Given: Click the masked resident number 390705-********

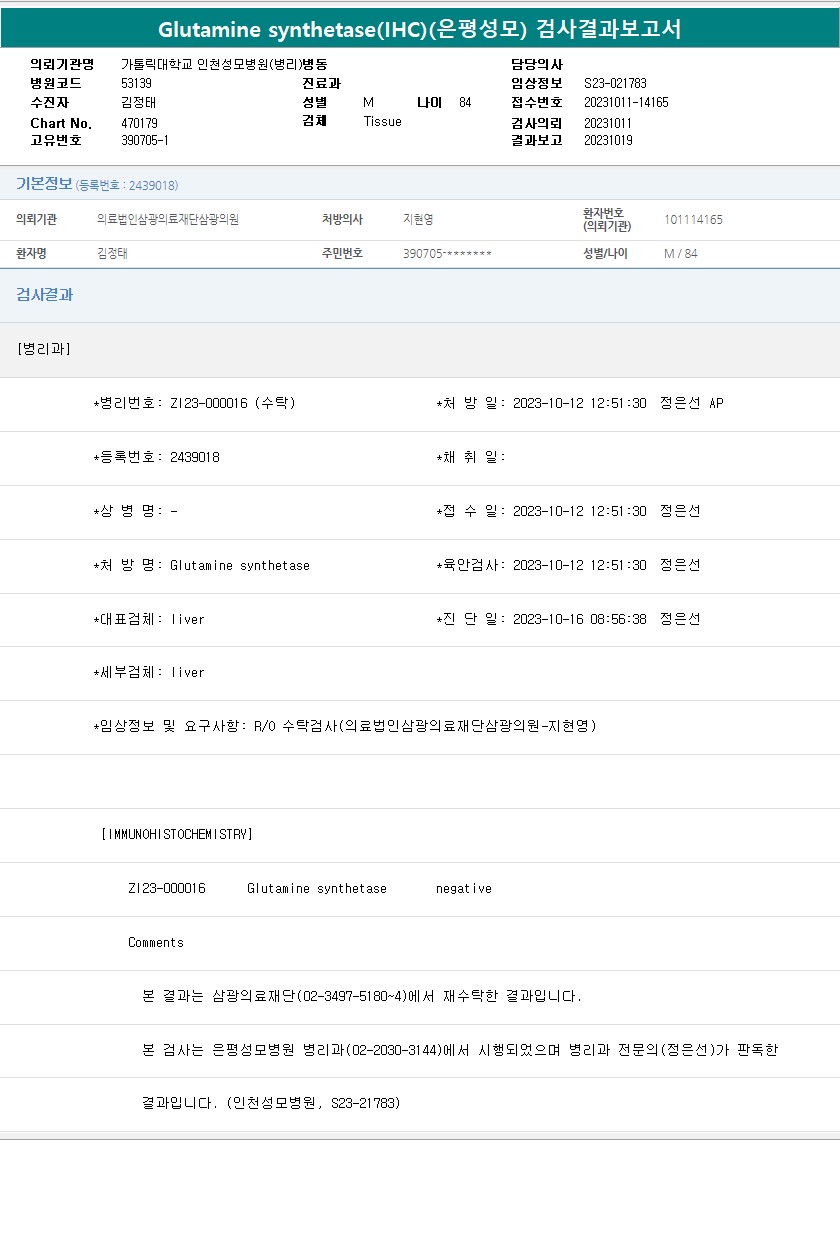Looking at the screenshot, I should pyautogui.click(x=447, y=254).
